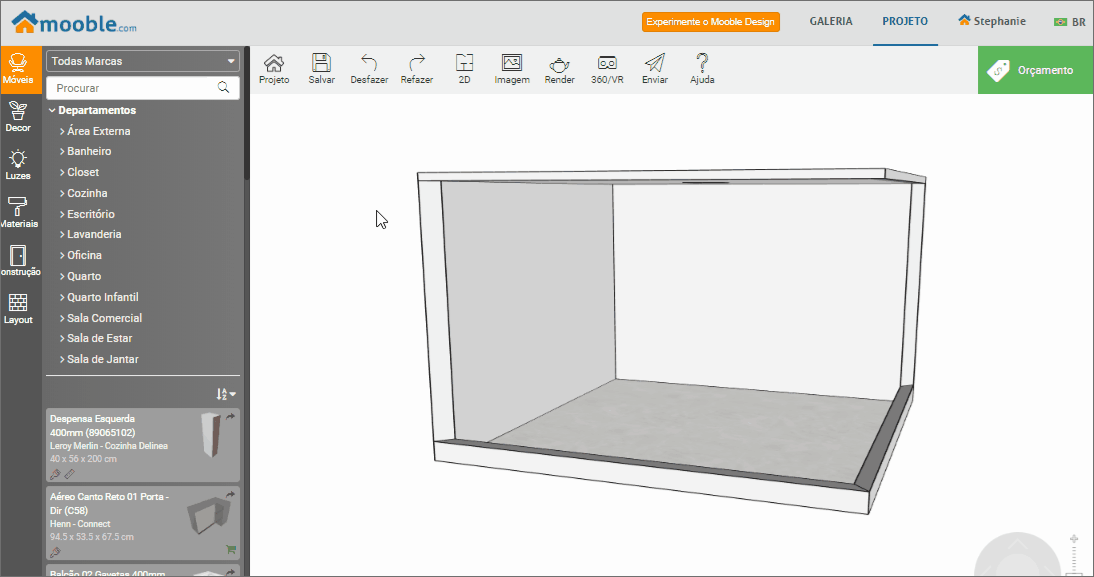The height and width of the screenshot is (577, 1094).
Task: Select the Despensa Esquerda 400mm thumbnail
Action: click(210, 435)
